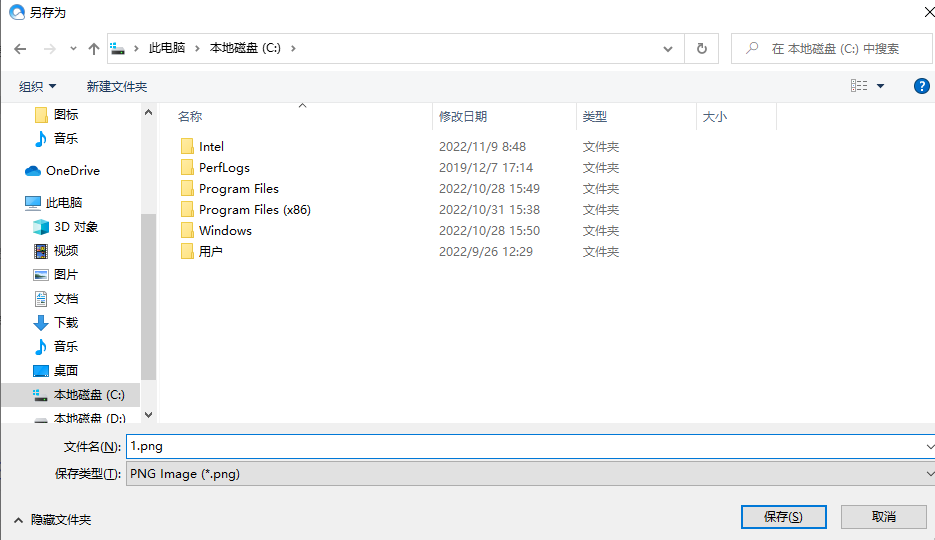Refresh the current folder listing
935x540 pixels.
pyautogui.click(x=701, y=48)
